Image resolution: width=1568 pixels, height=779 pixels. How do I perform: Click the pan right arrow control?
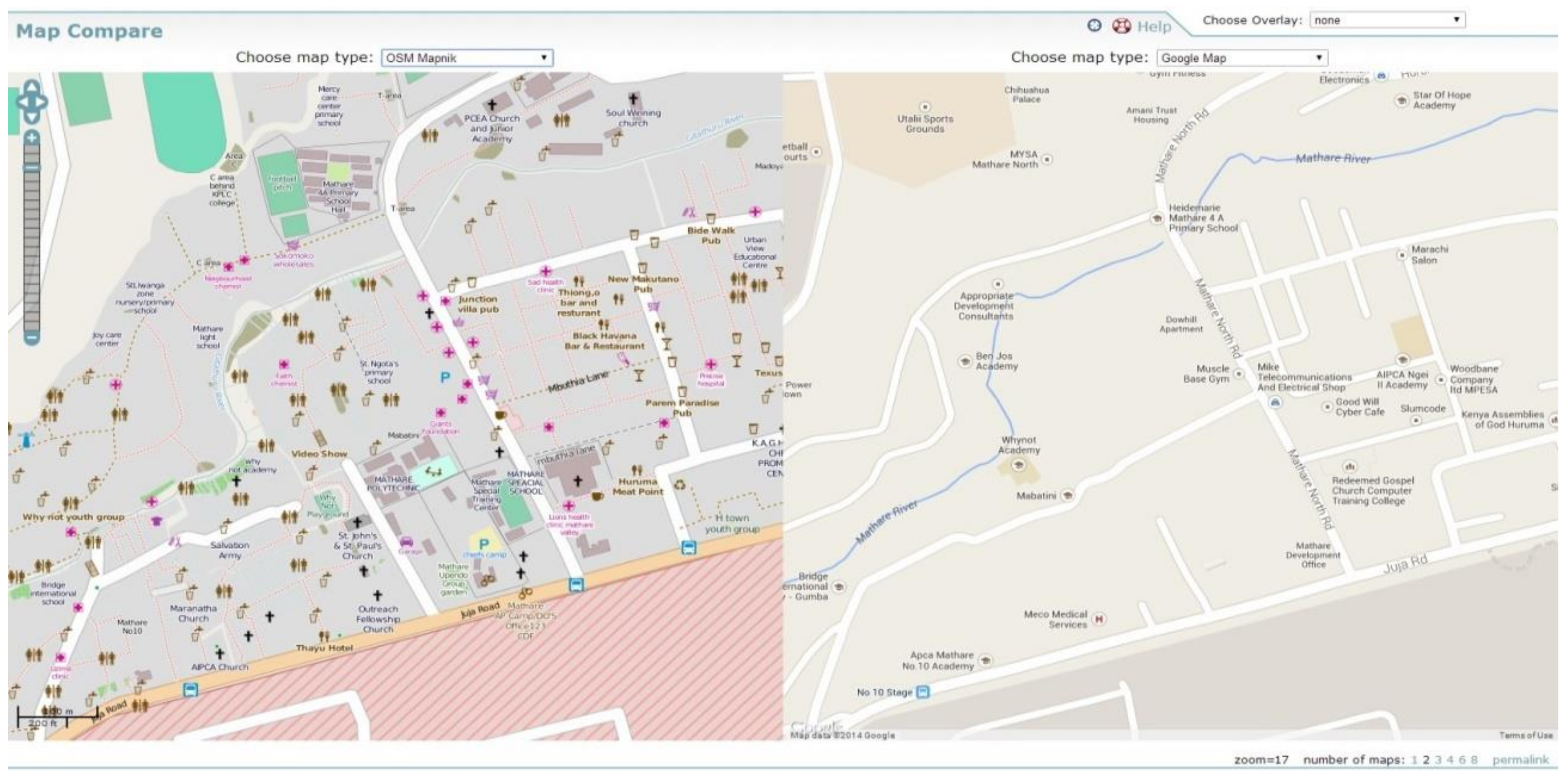[42, 101]
